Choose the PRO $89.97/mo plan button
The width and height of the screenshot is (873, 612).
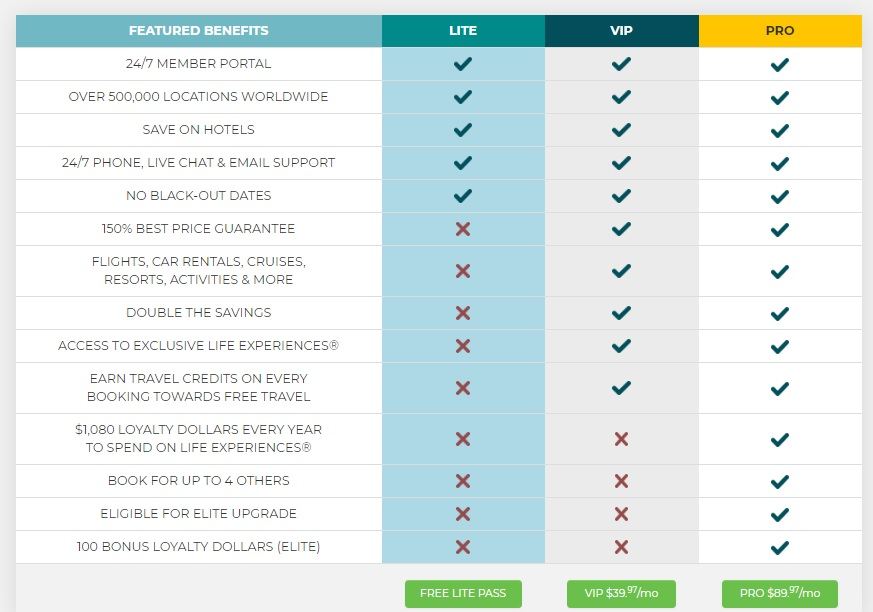[779, 594]
